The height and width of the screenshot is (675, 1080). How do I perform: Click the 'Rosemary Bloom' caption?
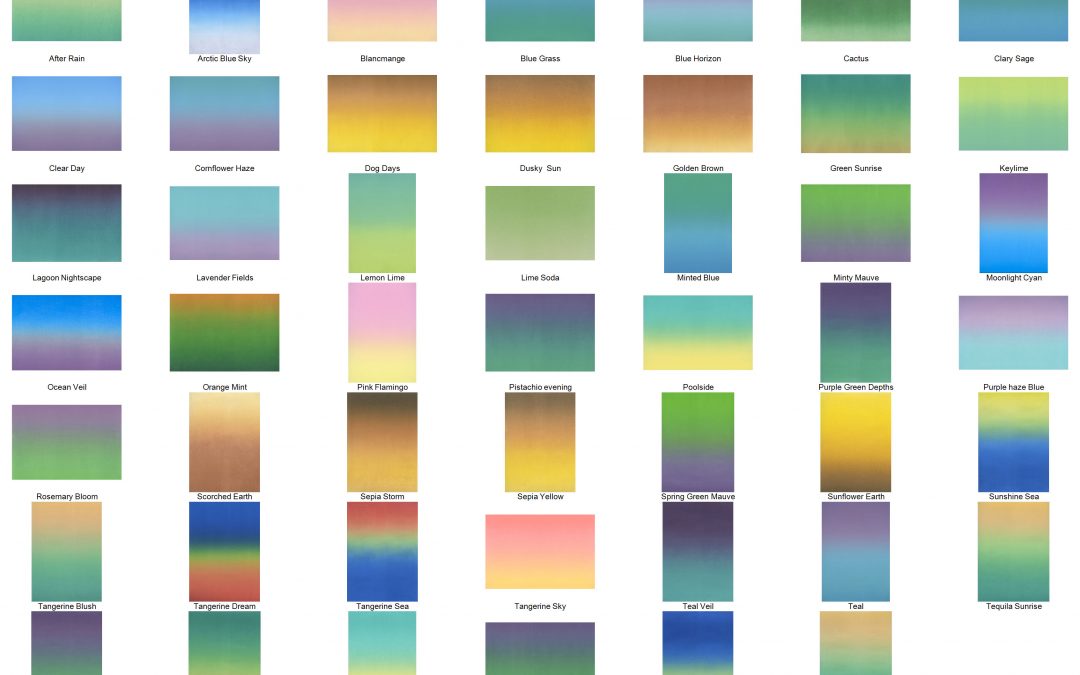67,497
